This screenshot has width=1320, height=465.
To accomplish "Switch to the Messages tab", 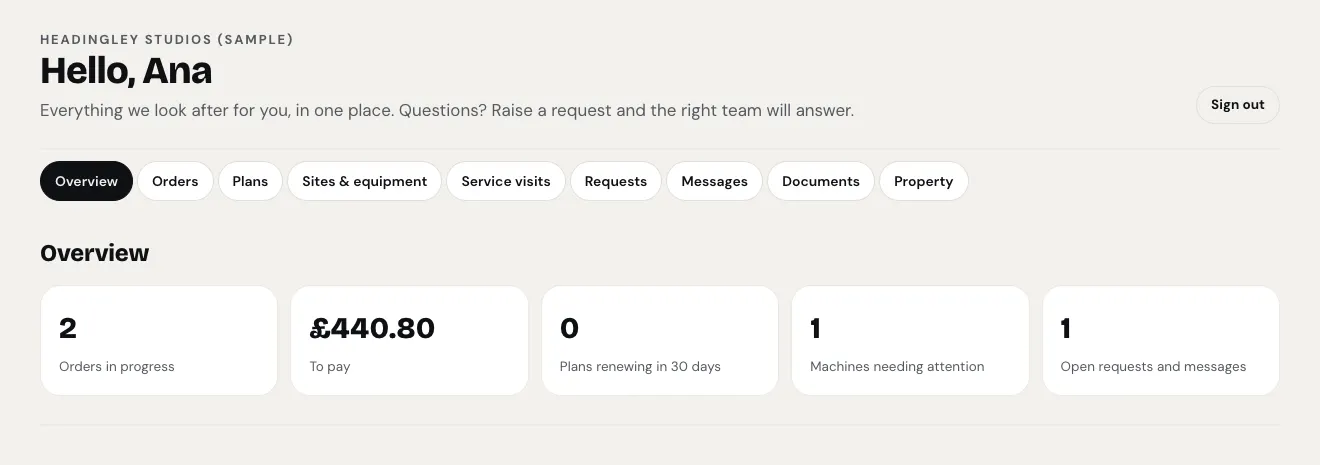I will [x=714, y=181].
